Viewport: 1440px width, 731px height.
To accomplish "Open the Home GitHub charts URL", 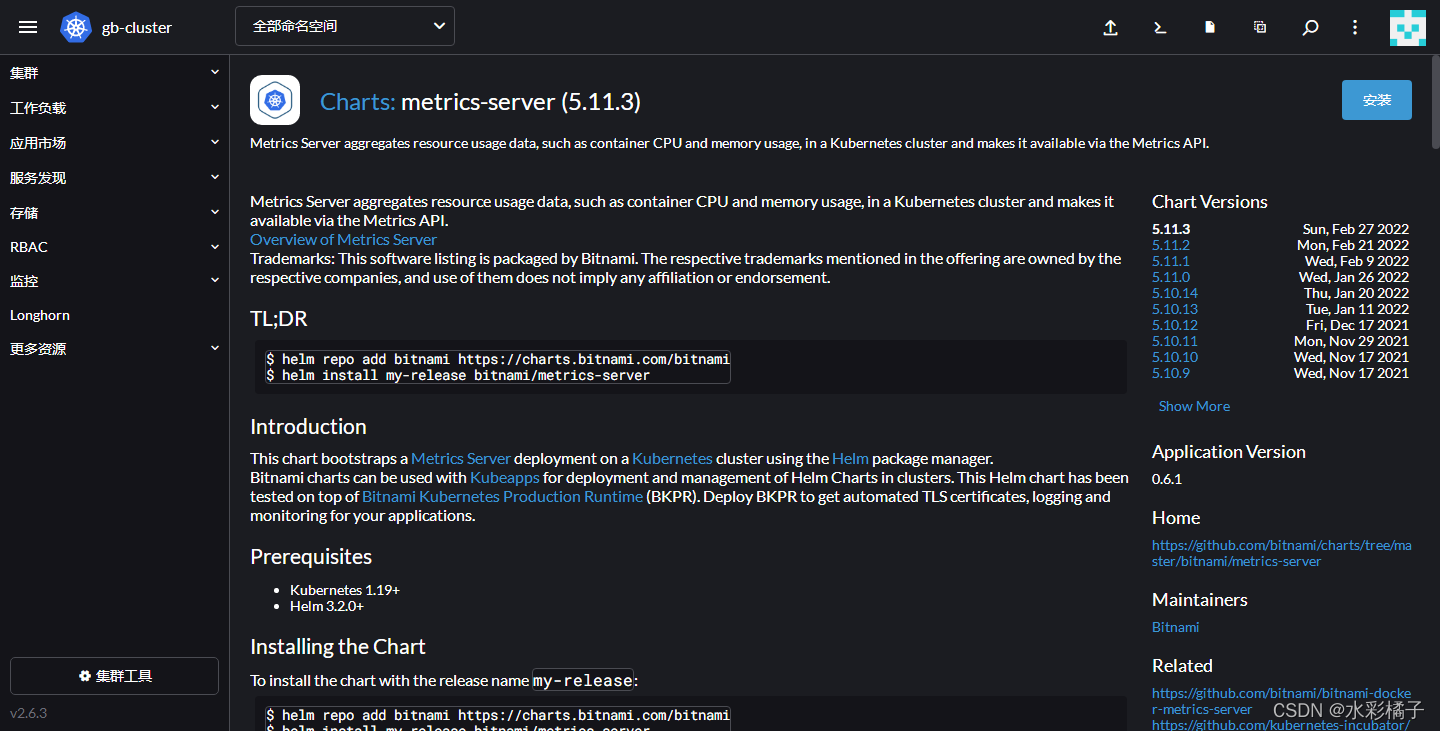I will tap(1284, 553).
